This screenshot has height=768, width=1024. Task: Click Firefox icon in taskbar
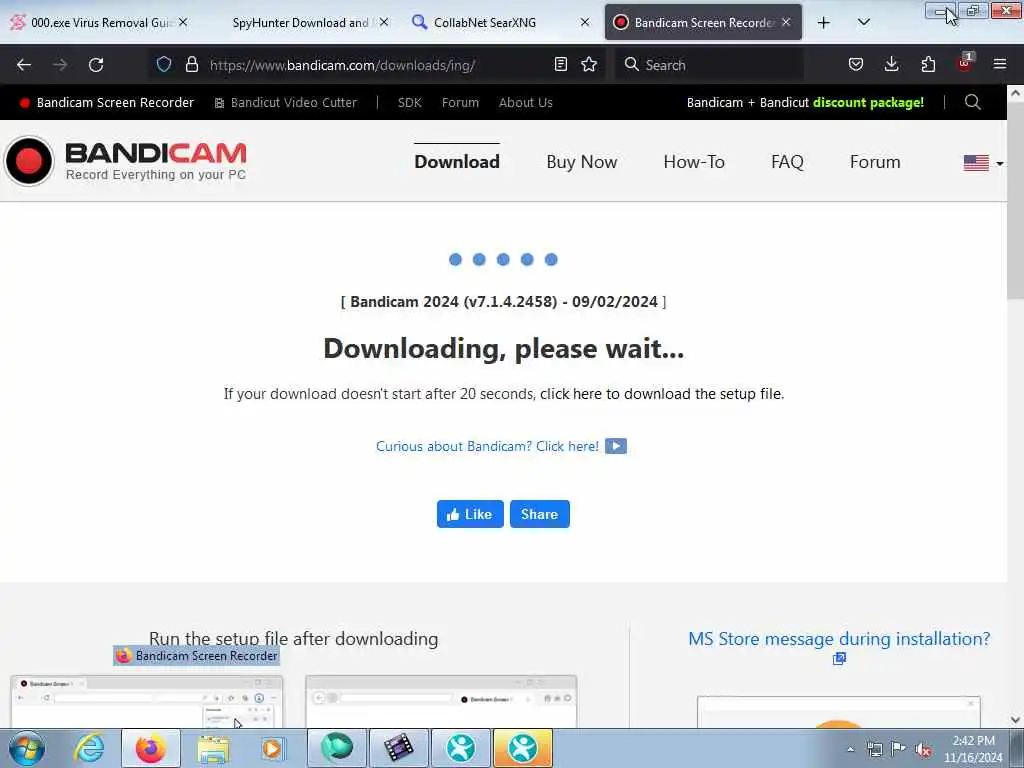(151, 748)
